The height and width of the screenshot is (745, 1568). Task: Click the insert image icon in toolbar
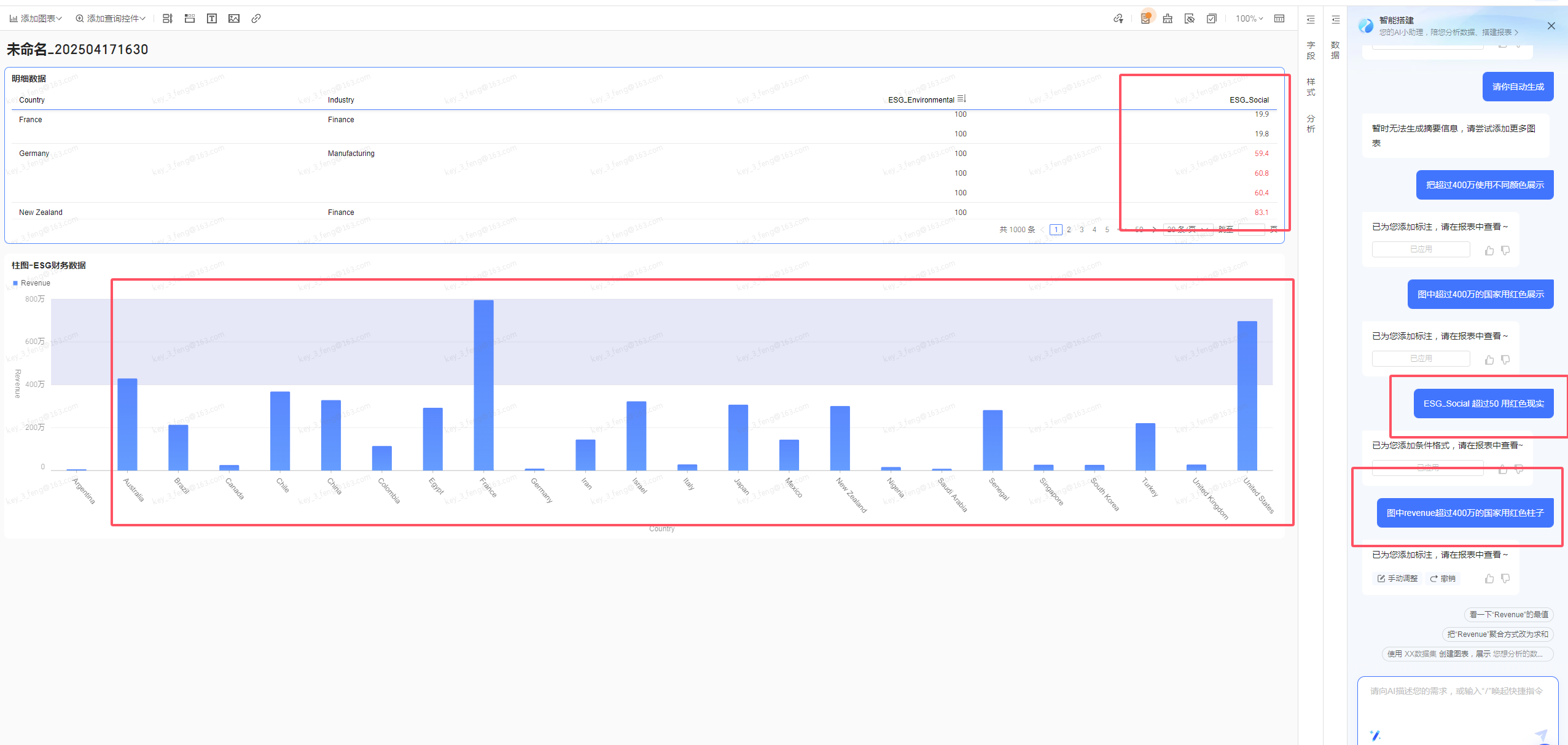pos(234,18)
